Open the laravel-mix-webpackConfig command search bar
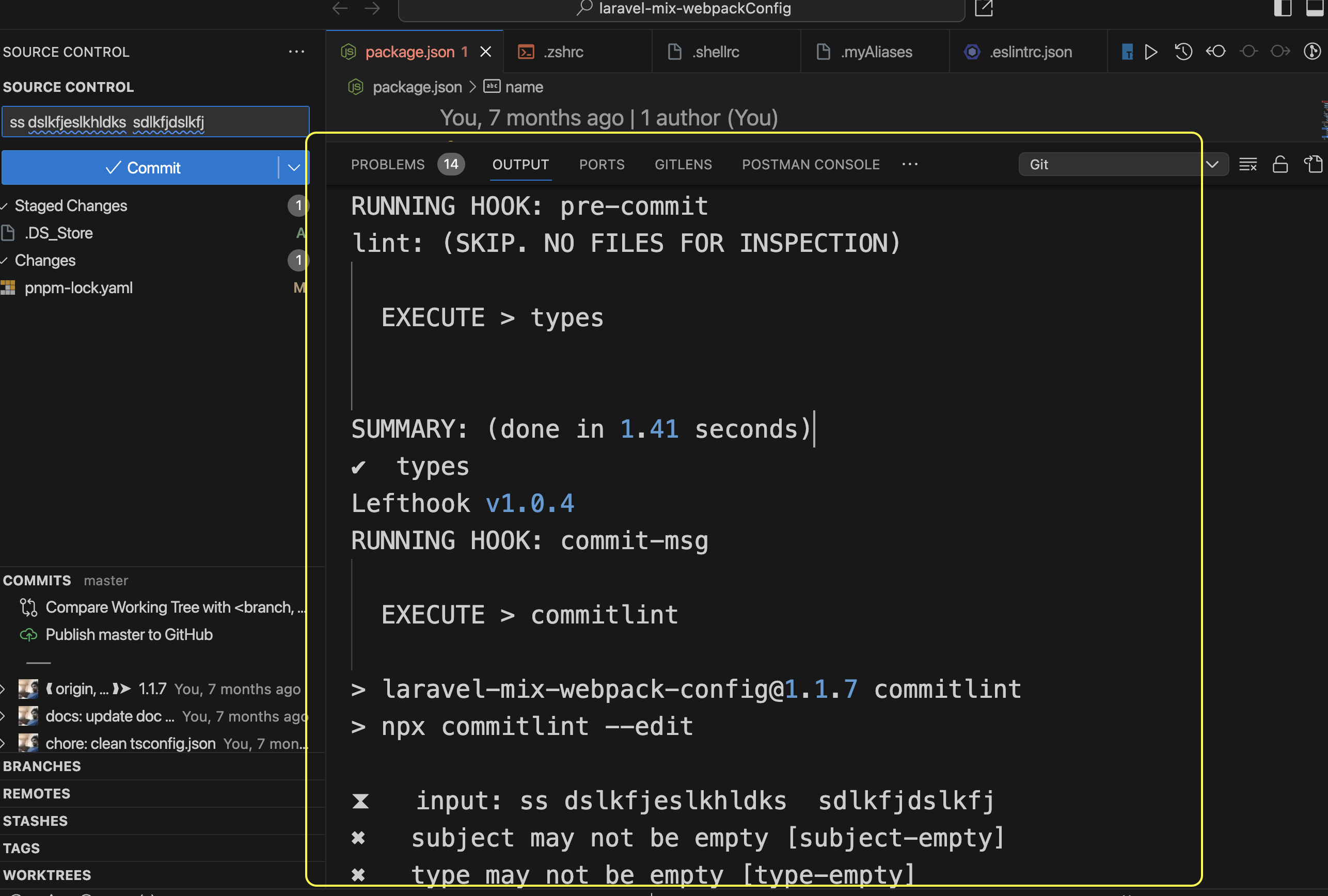Image resolution: width=1328 pixels, height=896 pixels. (681, 9)
